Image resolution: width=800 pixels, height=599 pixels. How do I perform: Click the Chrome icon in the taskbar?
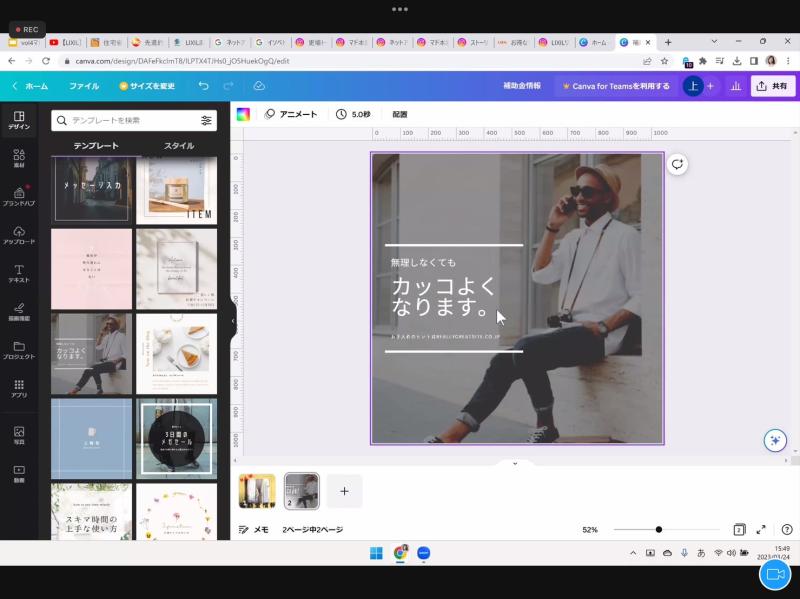tap(400, 553)
